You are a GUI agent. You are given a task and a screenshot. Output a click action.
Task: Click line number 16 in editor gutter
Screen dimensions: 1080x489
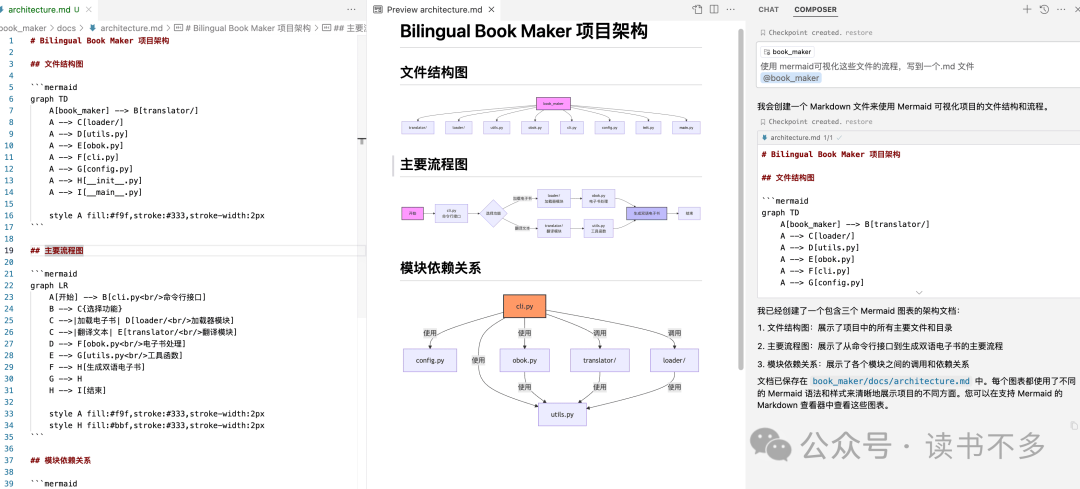[x=9, y=216]
